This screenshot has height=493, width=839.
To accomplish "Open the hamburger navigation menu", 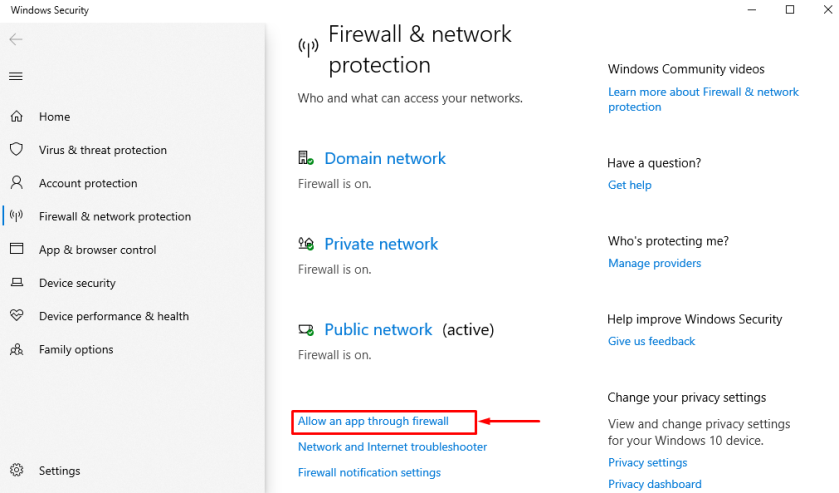I will [15, 76].
